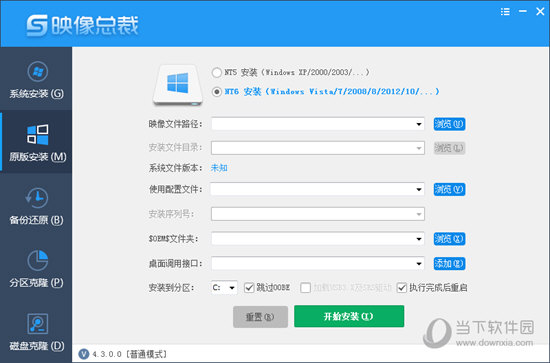Expand the 安装文件目录 dropdown arrow
The image size is (550, 363).
click(x=419, y=148)
